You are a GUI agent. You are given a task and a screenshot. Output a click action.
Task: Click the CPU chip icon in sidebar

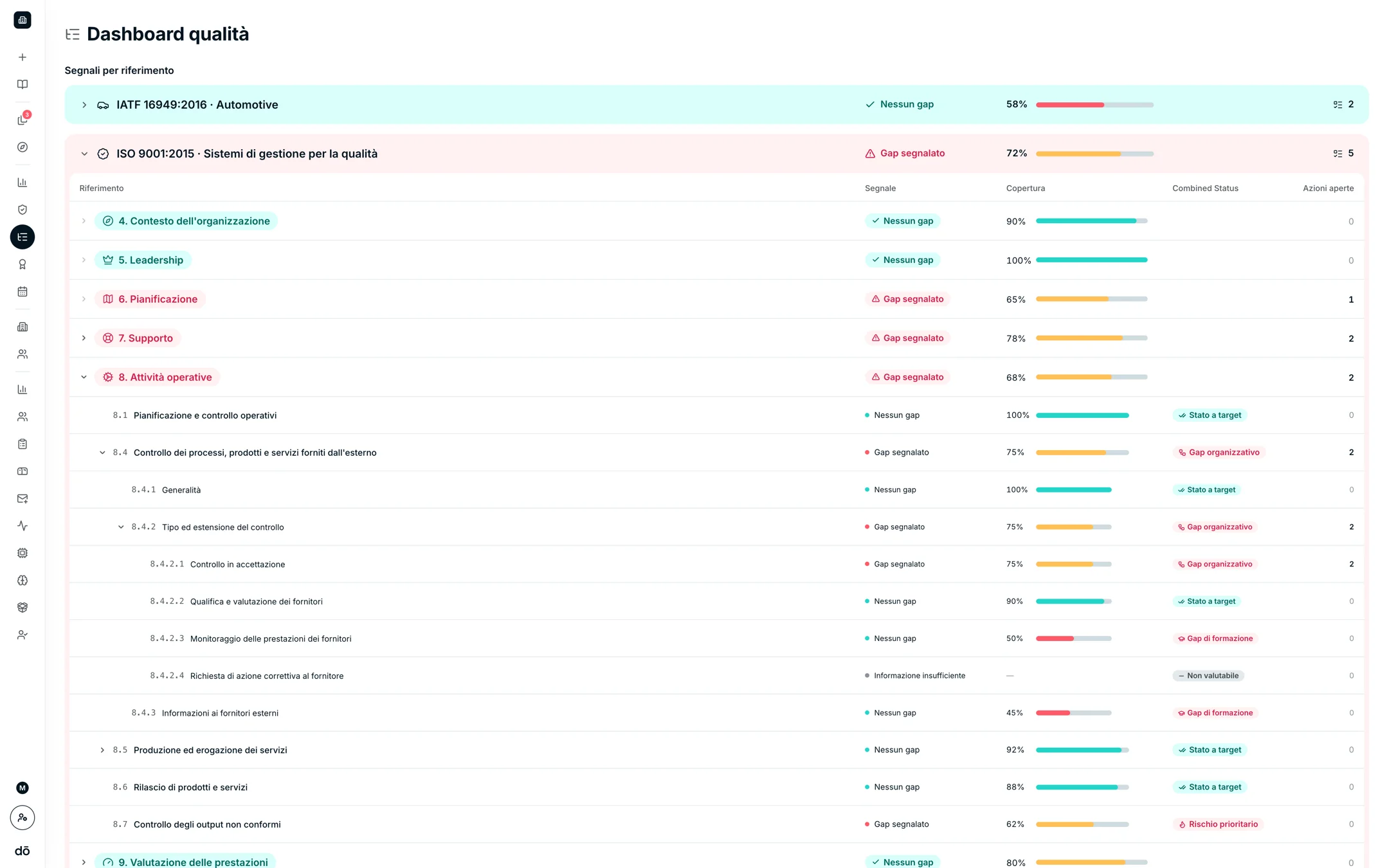[23, 553]
